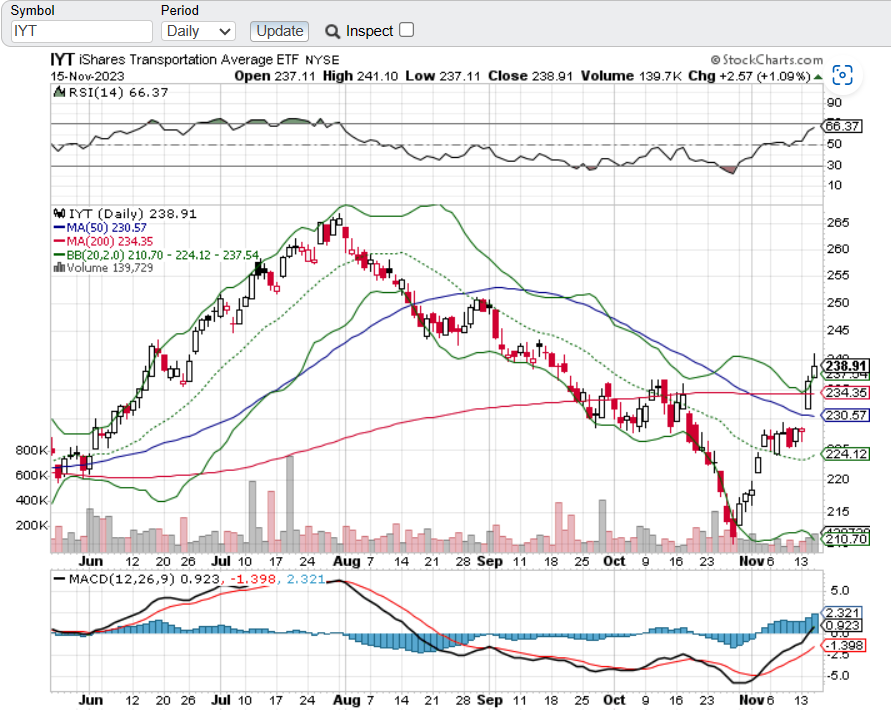This screenshot has width=891, height=717.
Task: Click the 230.57 MA(50) price tag
Action: (845, 415)
